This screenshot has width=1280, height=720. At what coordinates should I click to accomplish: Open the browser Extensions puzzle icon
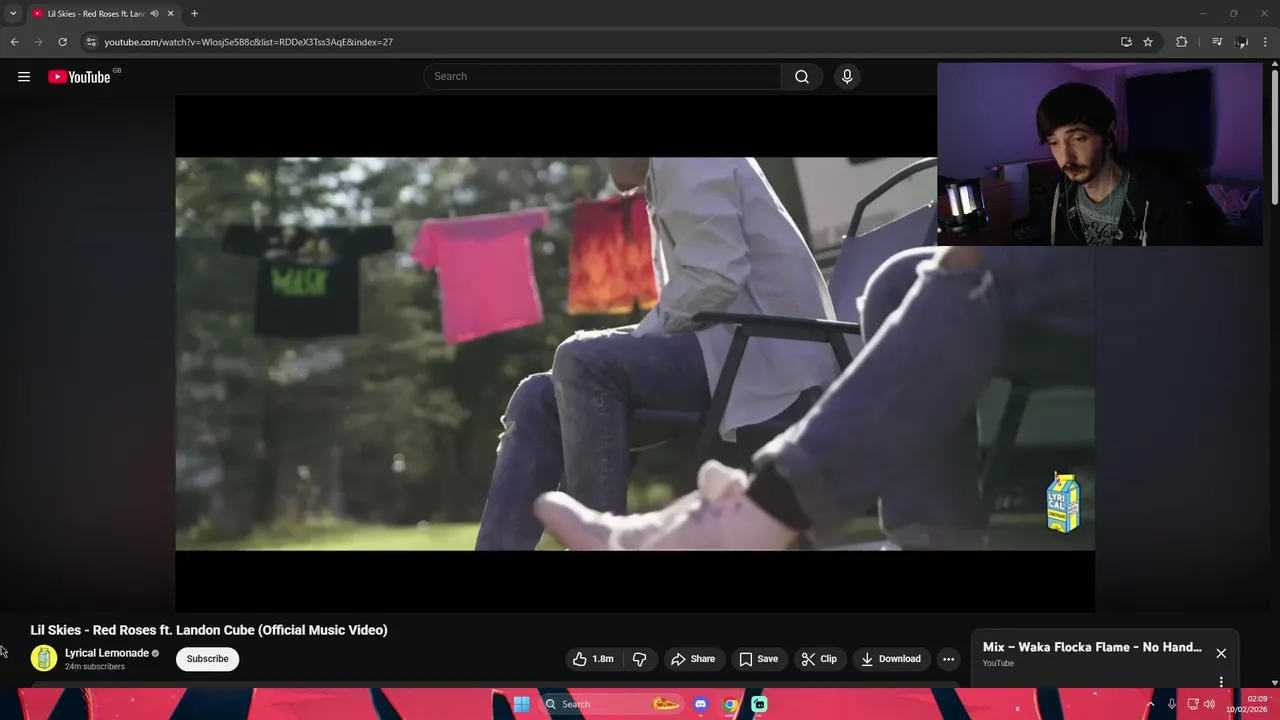pyautogui.click(x=1182, y=42)
